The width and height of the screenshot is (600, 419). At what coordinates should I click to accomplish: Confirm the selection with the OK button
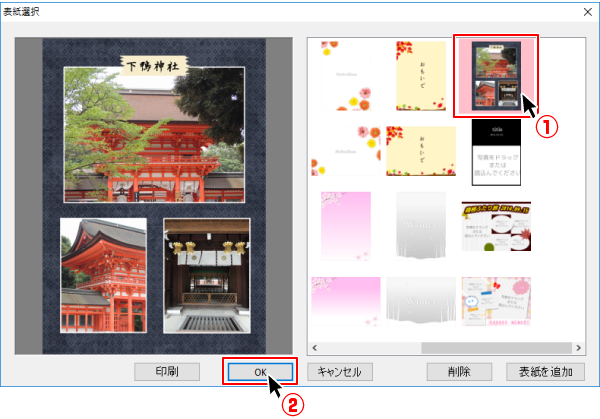point(259,371)
